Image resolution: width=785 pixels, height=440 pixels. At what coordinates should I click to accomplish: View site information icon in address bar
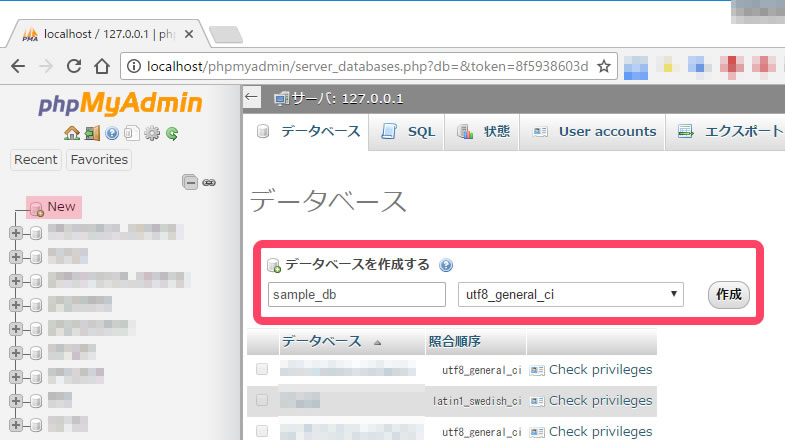click(134, 66)
